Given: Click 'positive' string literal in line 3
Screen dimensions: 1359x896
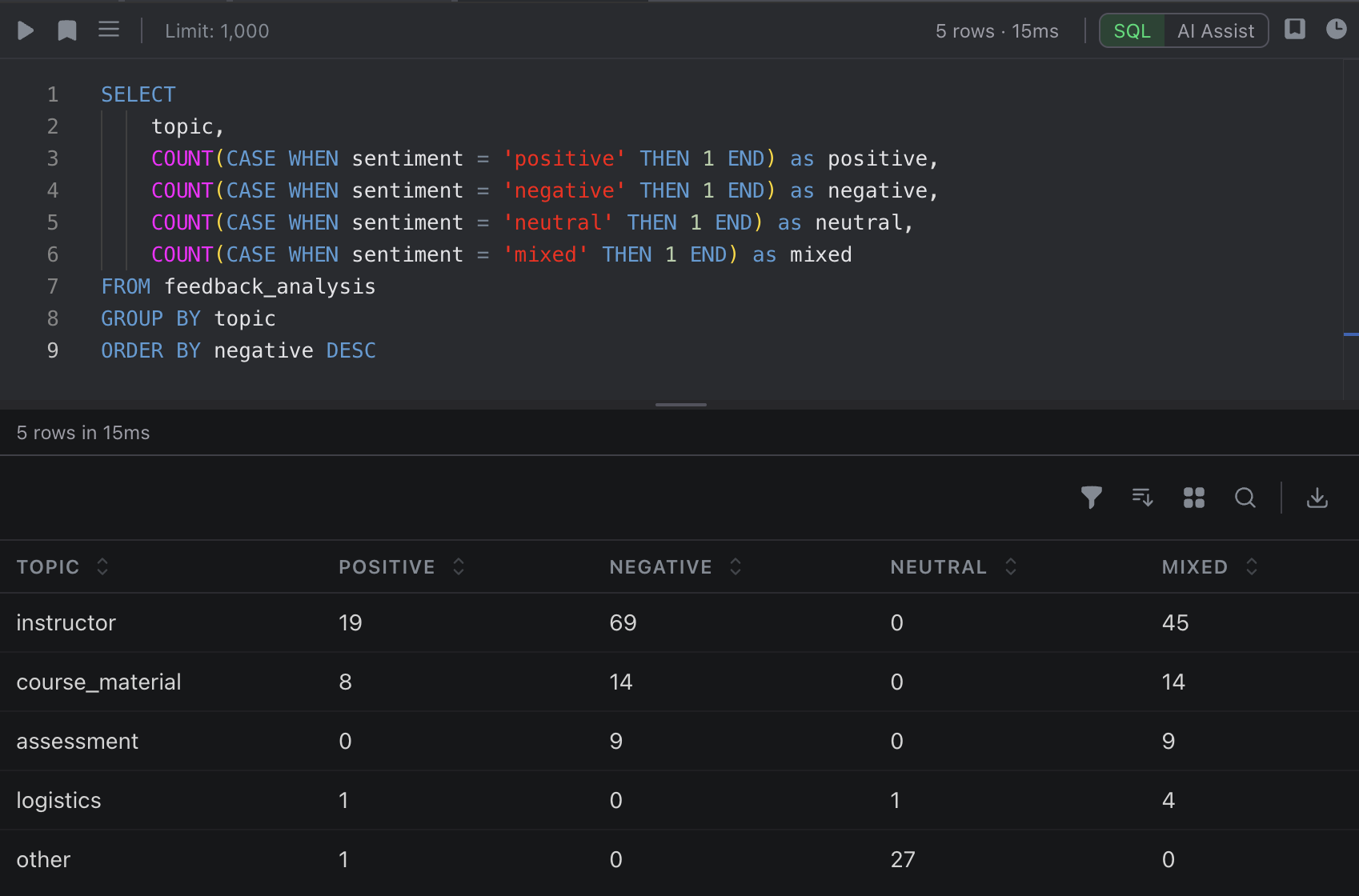Looking at the screenshot, I should point(564,158).
